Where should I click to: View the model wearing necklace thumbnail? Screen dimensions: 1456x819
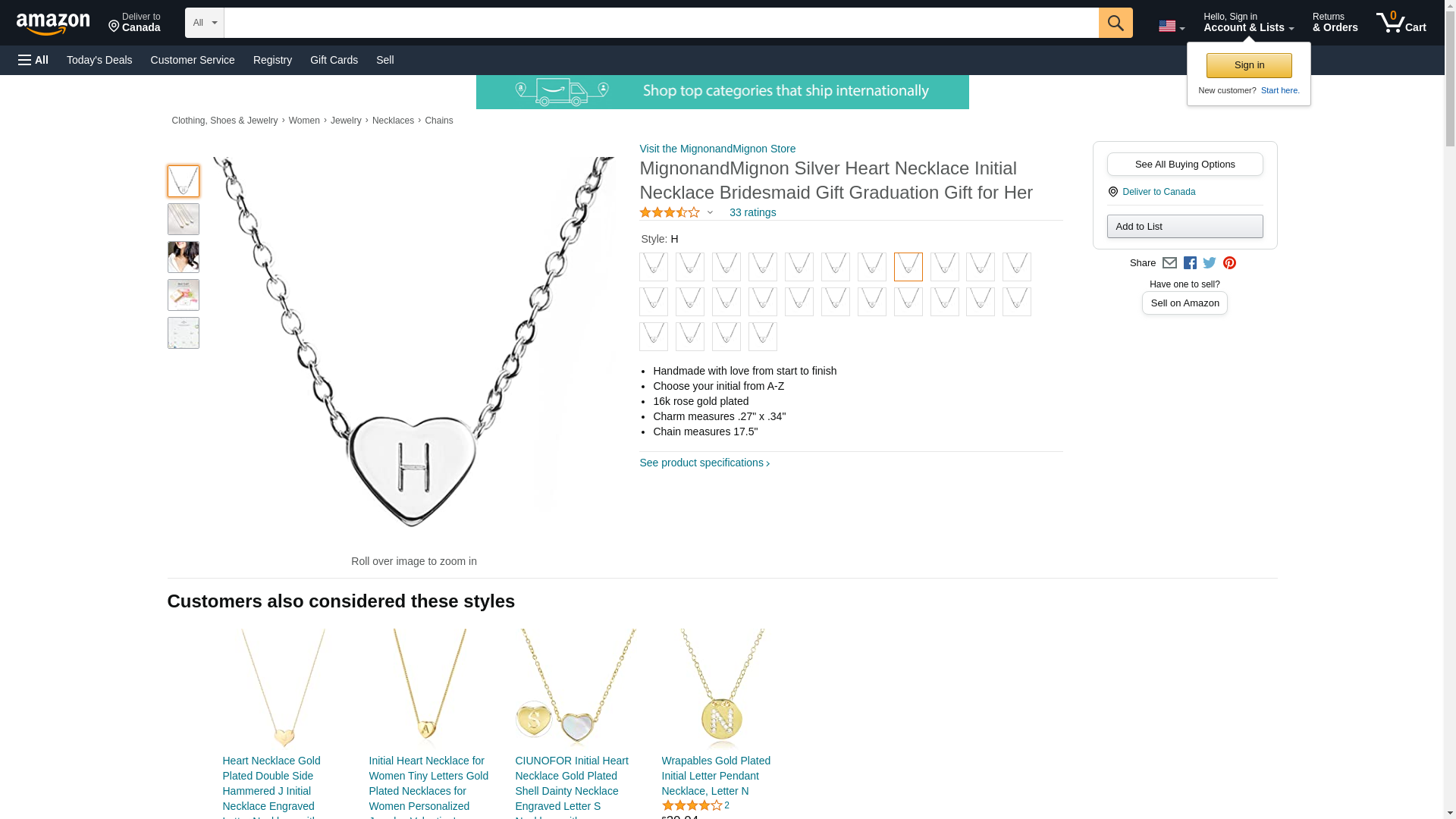coord(184,257)
